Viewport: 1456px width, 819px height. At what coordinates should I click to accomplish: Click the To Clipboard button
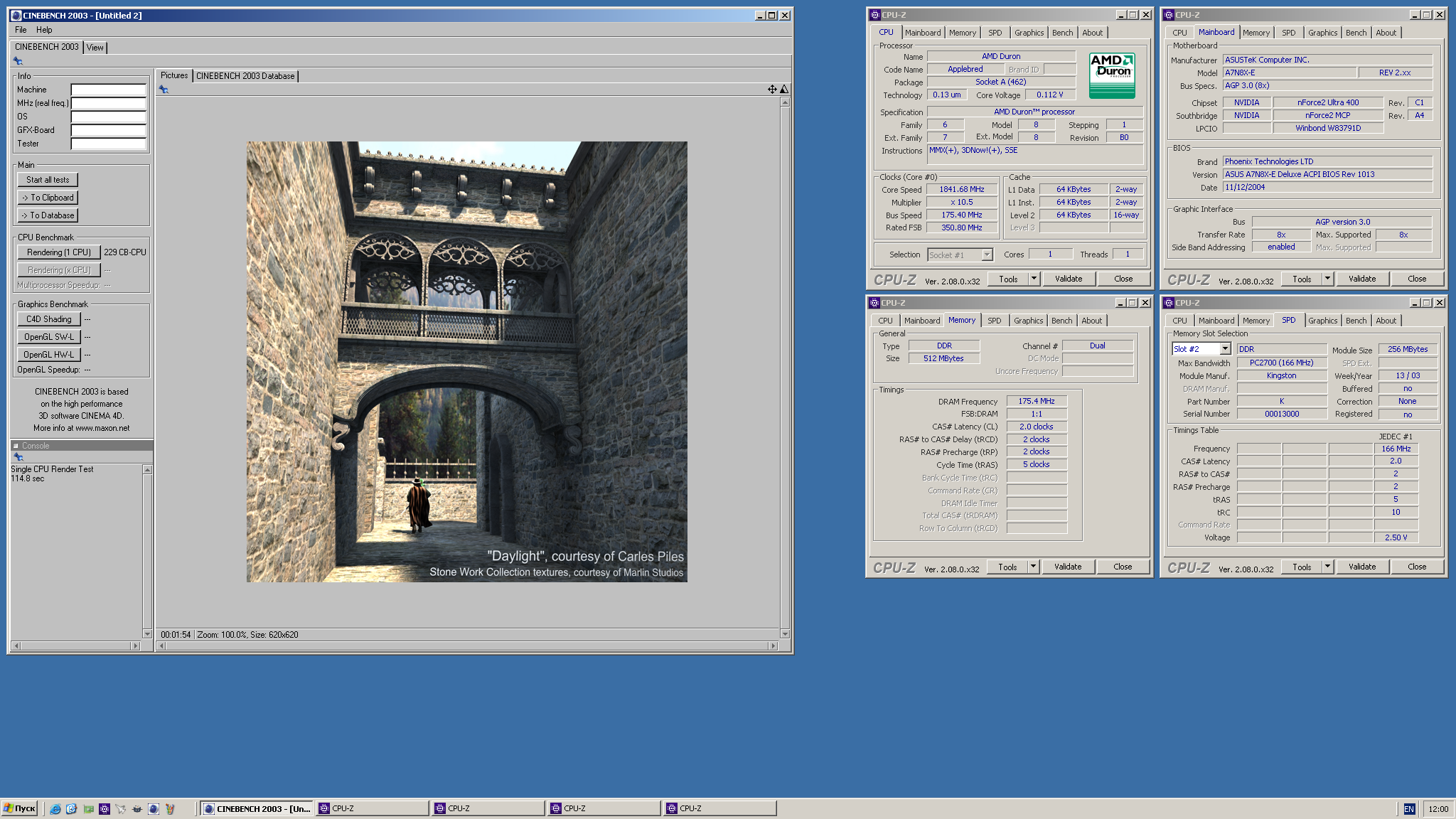(x=48, y=198)
